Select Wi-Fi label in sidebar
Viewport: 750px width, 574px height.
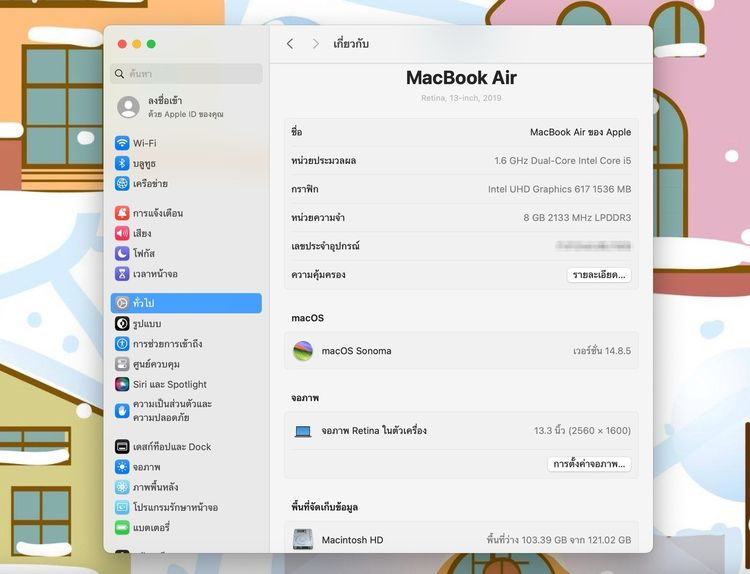tap(144, 143)
